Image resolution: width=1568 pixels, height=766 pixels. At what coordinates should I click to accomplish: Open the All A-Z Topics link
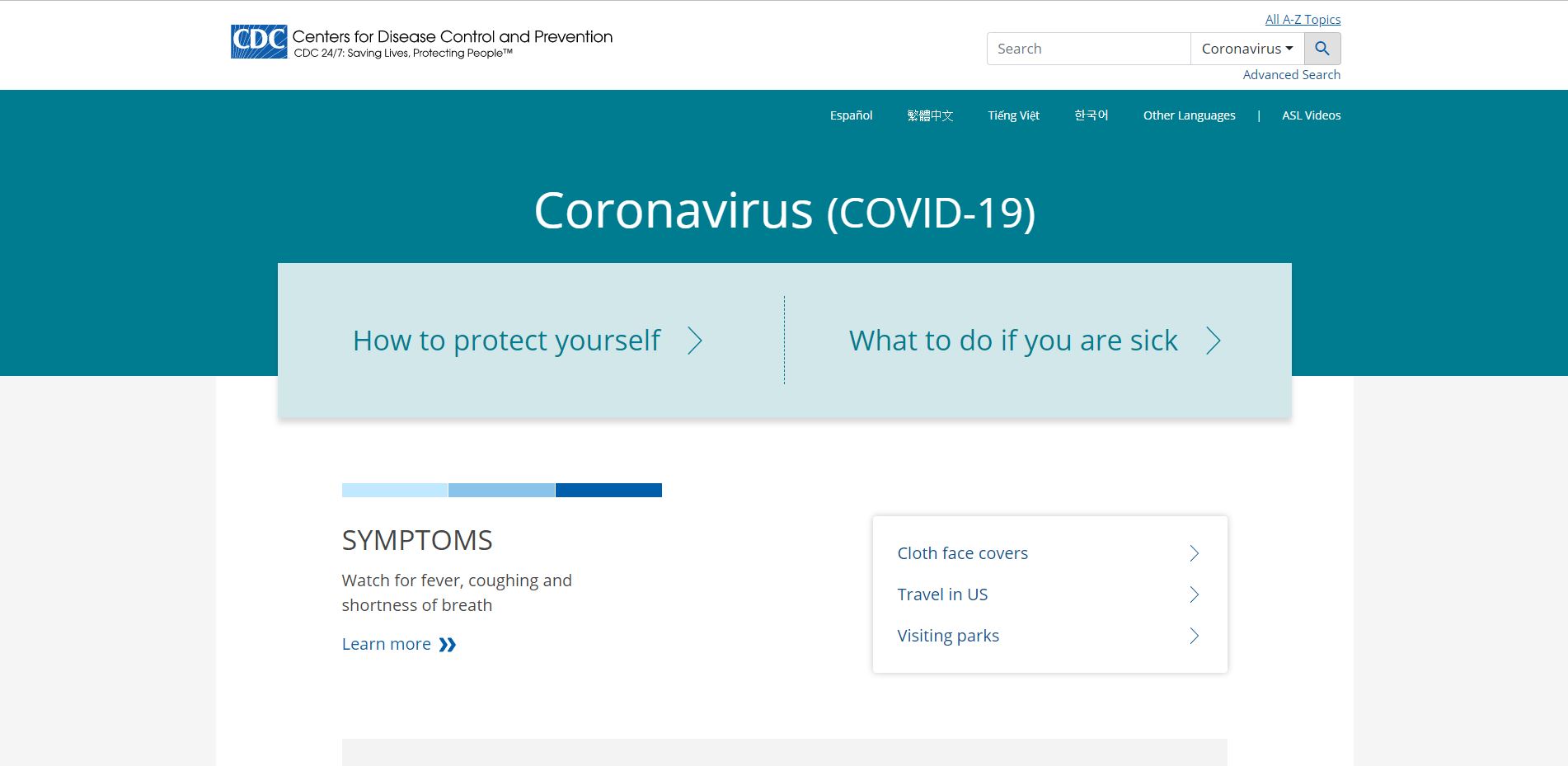(x=1303, y=19)
